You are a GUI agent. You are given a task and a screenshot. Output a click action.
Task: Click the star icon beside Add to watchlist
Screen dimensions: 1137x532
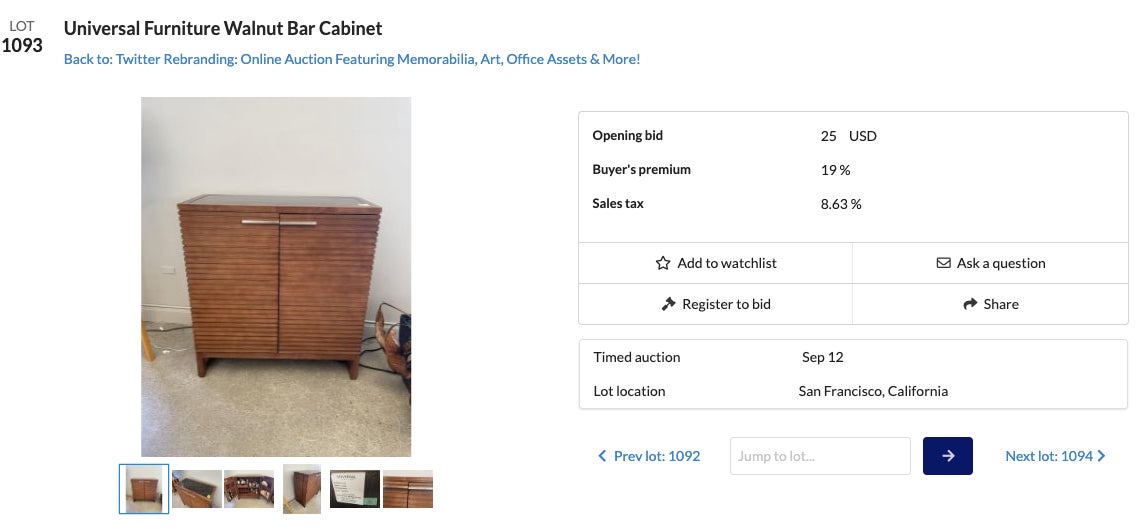[663, 263]
